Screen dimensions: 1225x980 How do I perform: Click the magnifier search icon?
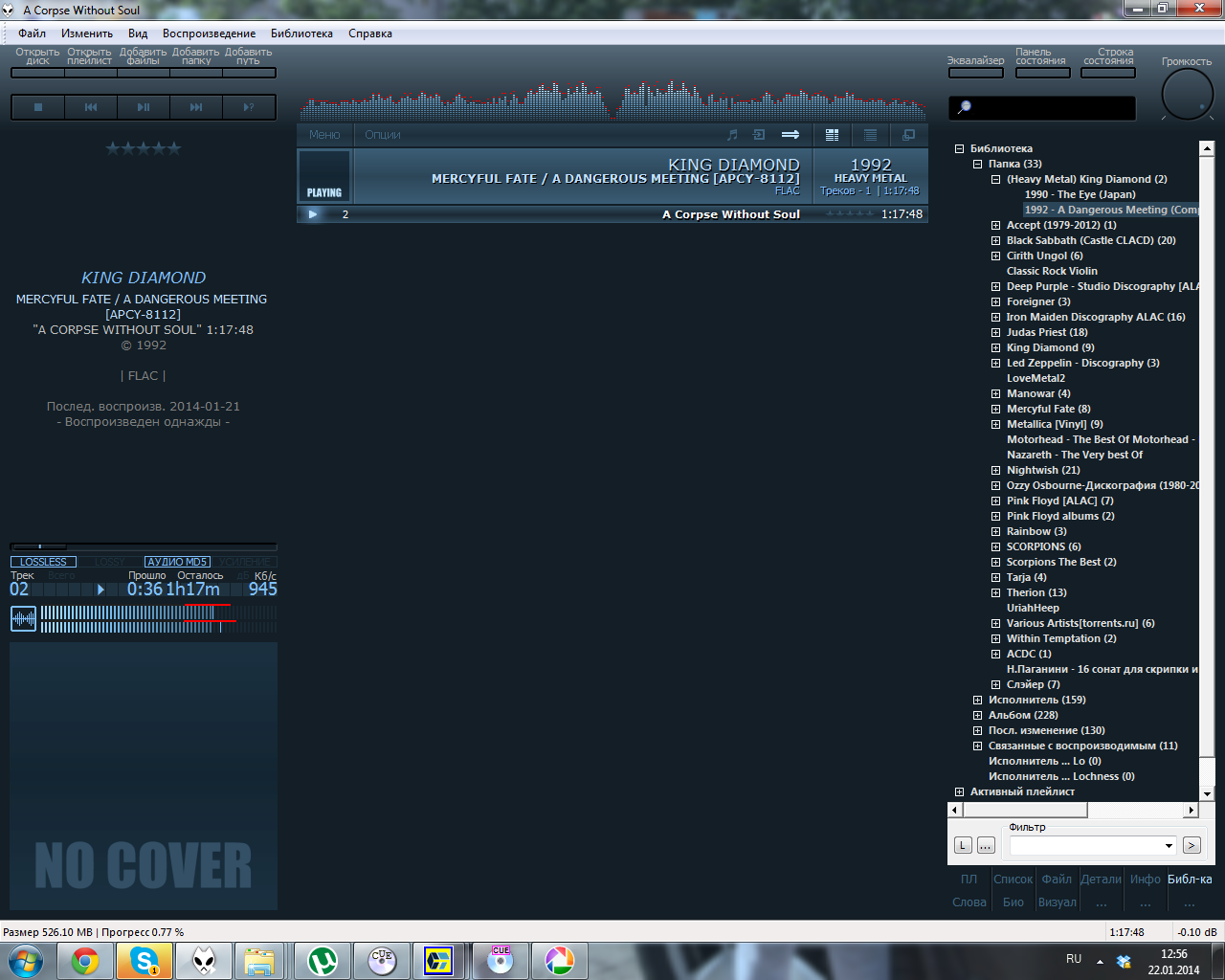[x=965, y=107]
